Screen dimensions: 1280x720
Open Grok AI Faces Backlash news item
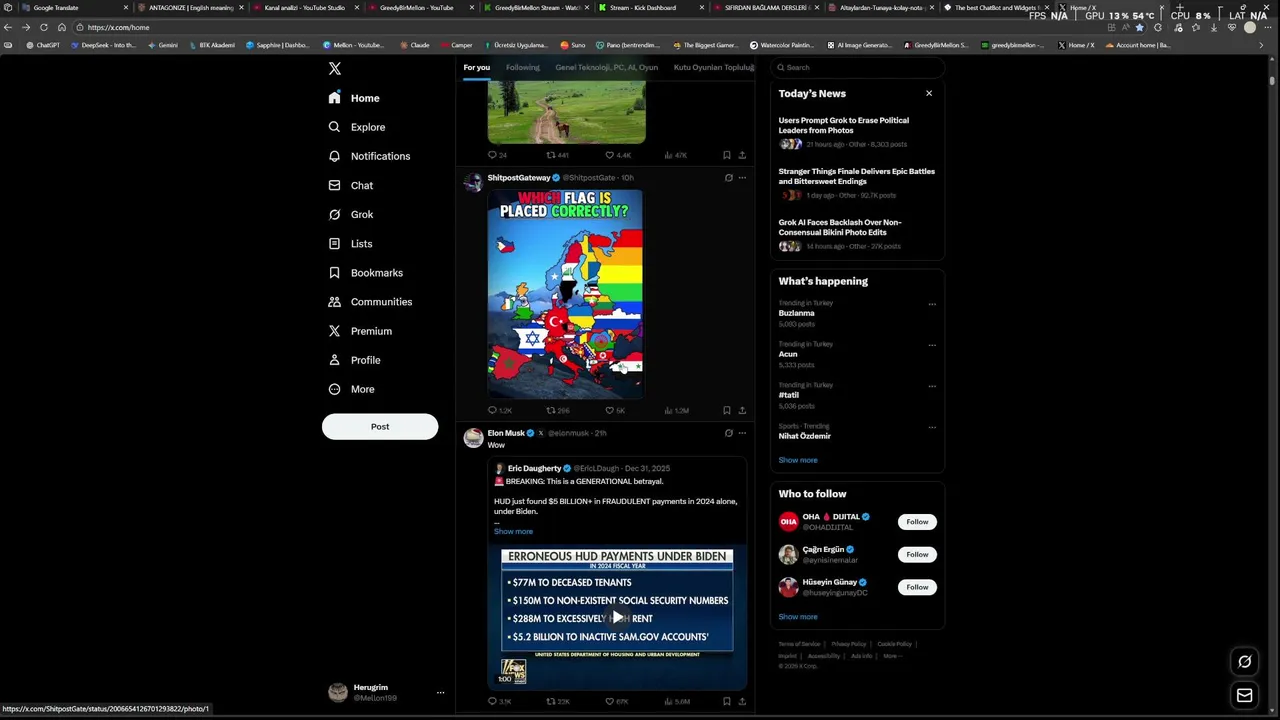857,233
